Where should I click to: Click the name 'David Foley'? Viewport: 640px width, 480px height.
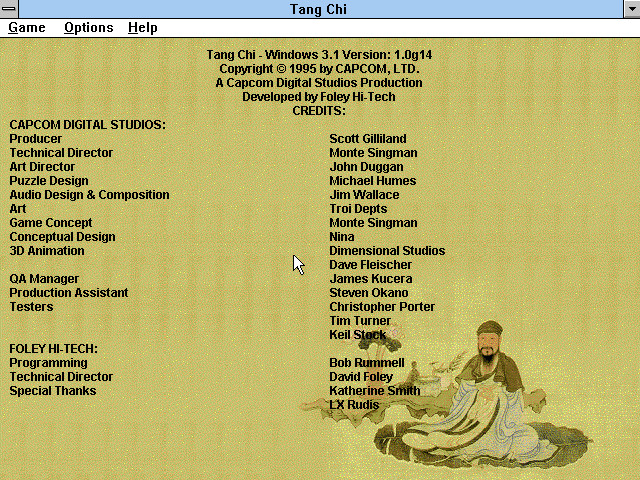[x=361, y=377]
